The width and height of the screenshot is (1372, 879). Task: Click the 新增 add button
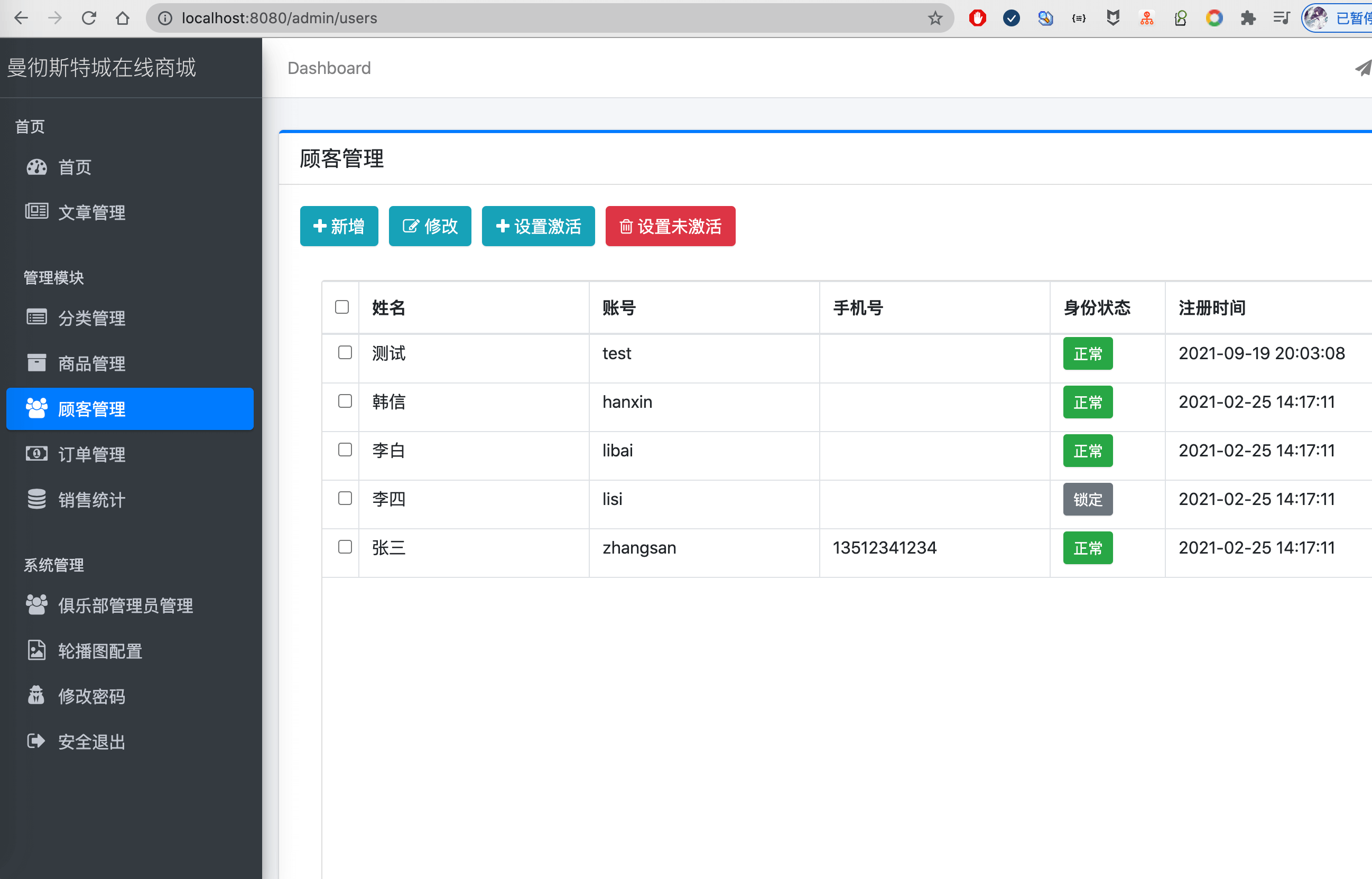click(339, 226)
